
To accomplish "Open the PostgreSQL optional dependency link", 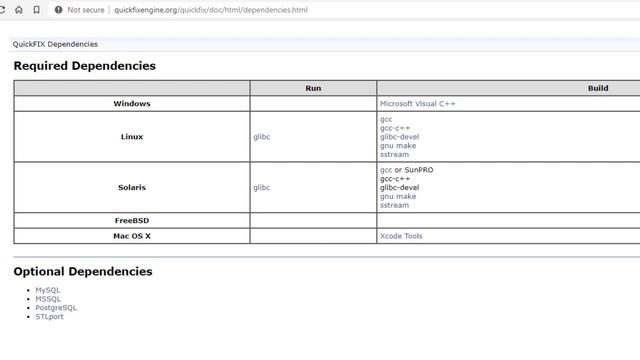I will click(x=56, y=308).
